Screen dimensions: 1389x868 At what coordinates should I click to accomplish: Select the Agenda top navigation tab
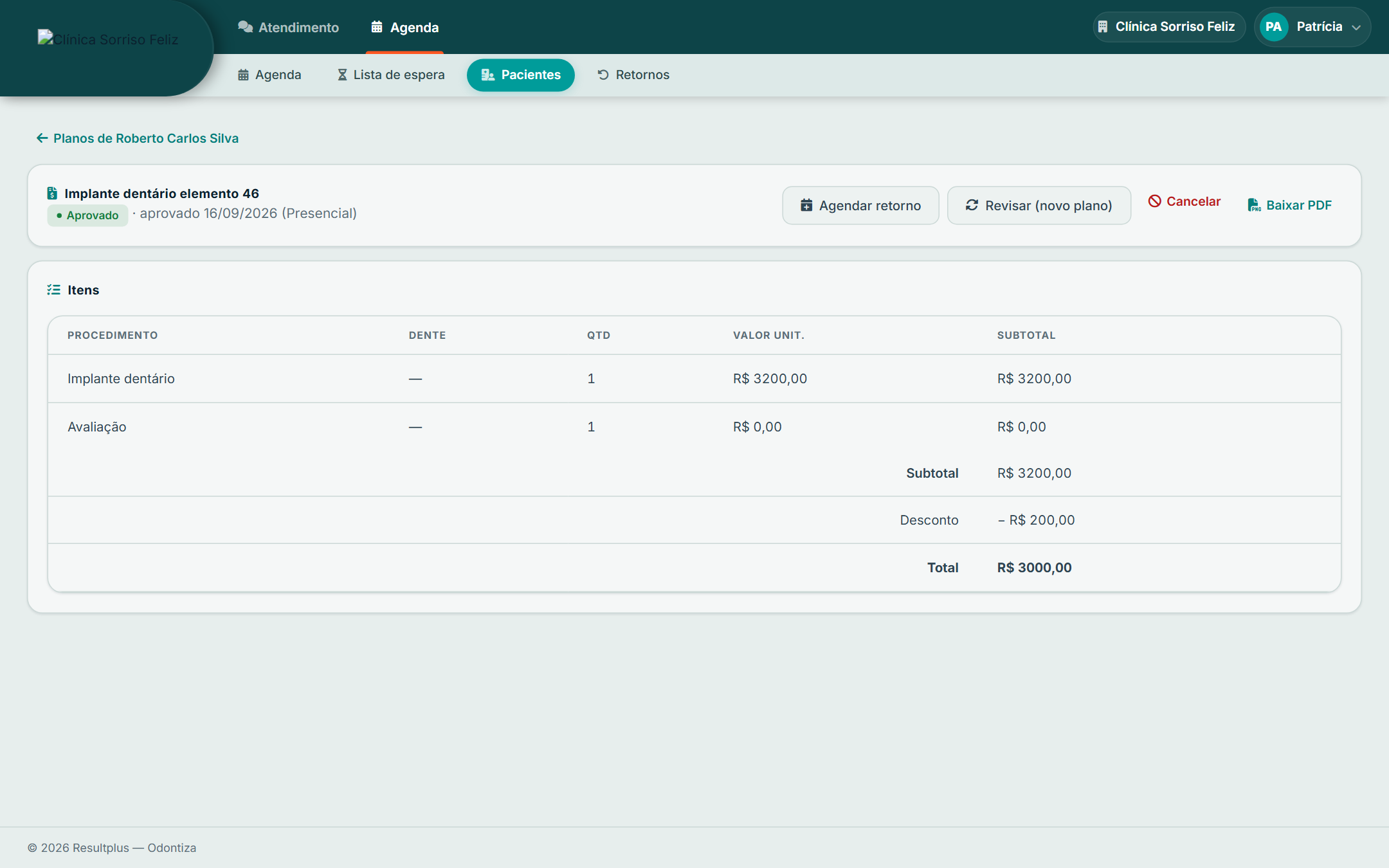coord(404,27)
